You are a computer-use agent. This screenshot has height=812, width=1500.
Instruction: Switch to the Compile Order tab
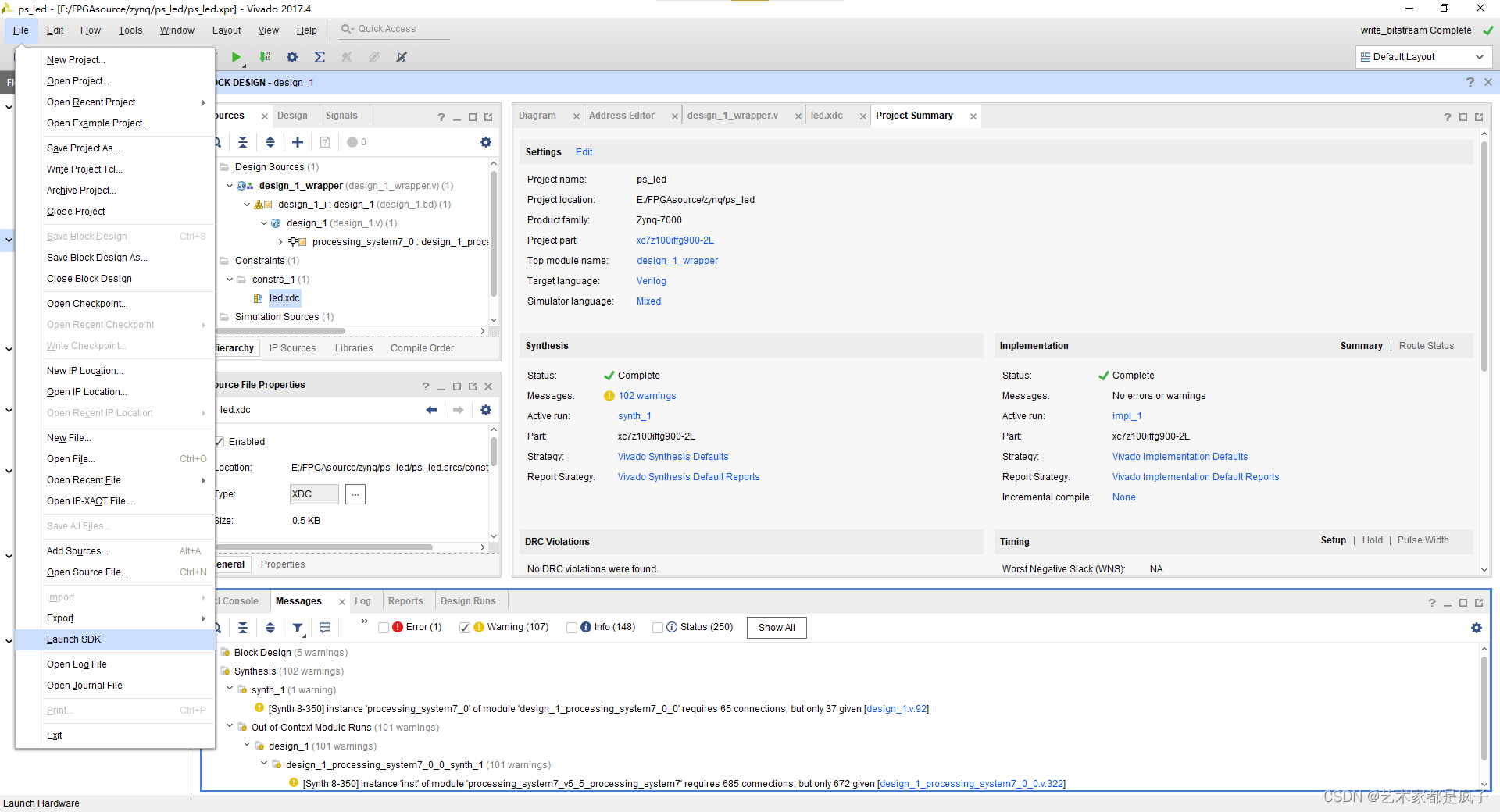point(422,348)
